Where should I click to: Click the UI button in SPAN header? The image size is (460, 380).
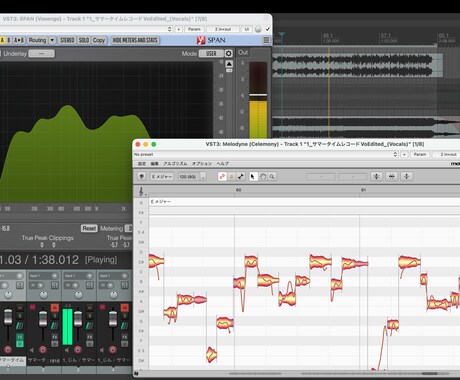[247, 29]
